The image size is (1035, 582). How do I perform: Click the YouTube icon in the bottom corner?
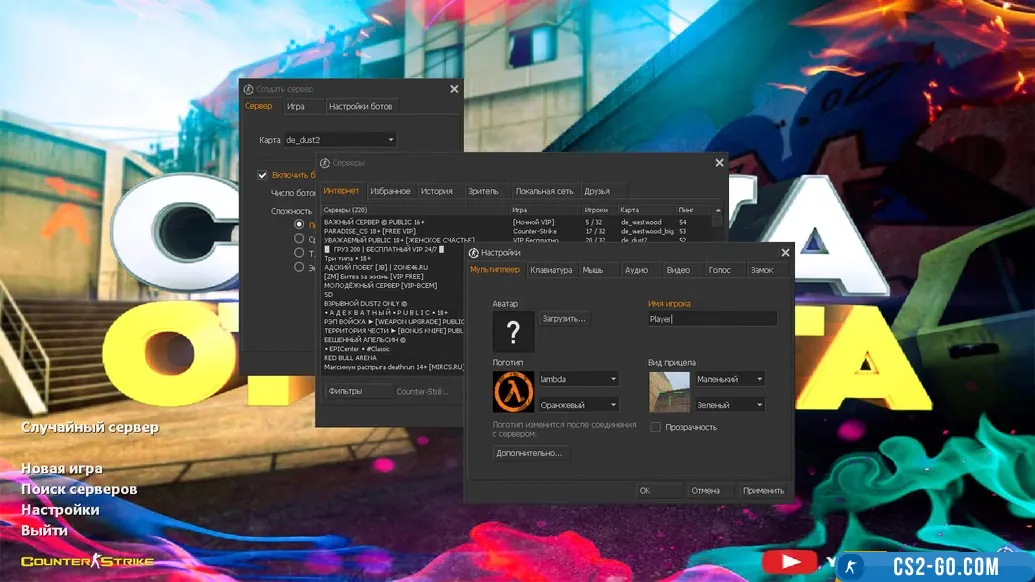[x=790, y=563]
